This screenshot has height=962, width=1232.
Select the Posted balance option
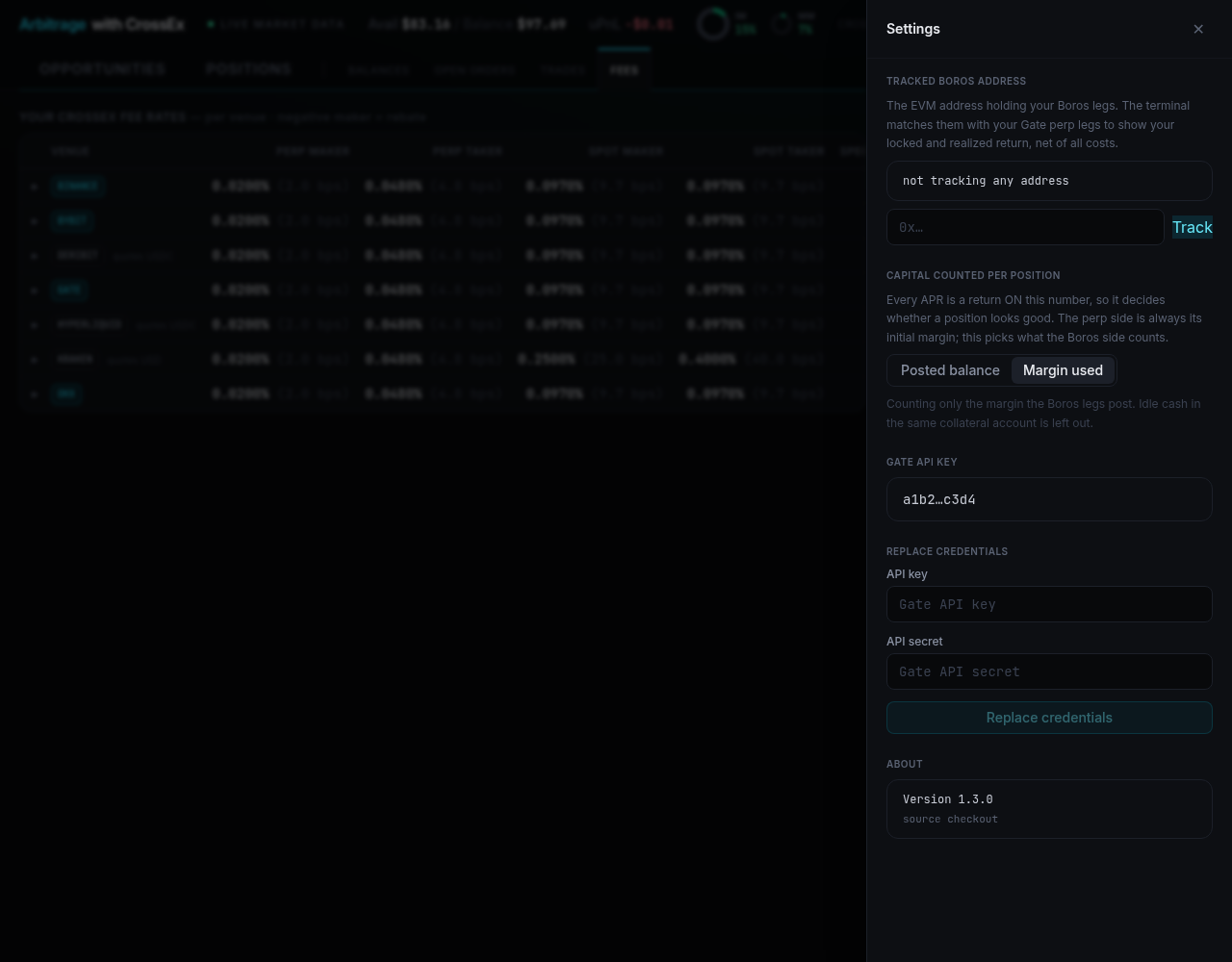coord(950,370)
